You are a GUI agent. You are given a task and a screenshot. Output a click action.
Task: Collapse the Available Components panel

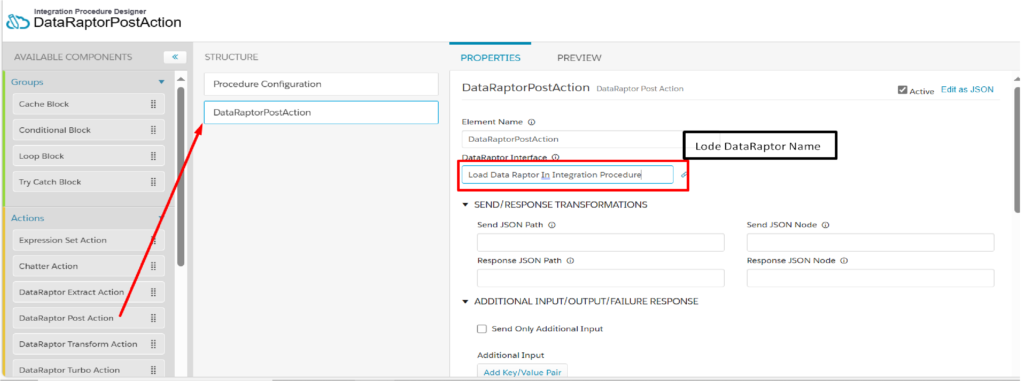pos(174,58)
